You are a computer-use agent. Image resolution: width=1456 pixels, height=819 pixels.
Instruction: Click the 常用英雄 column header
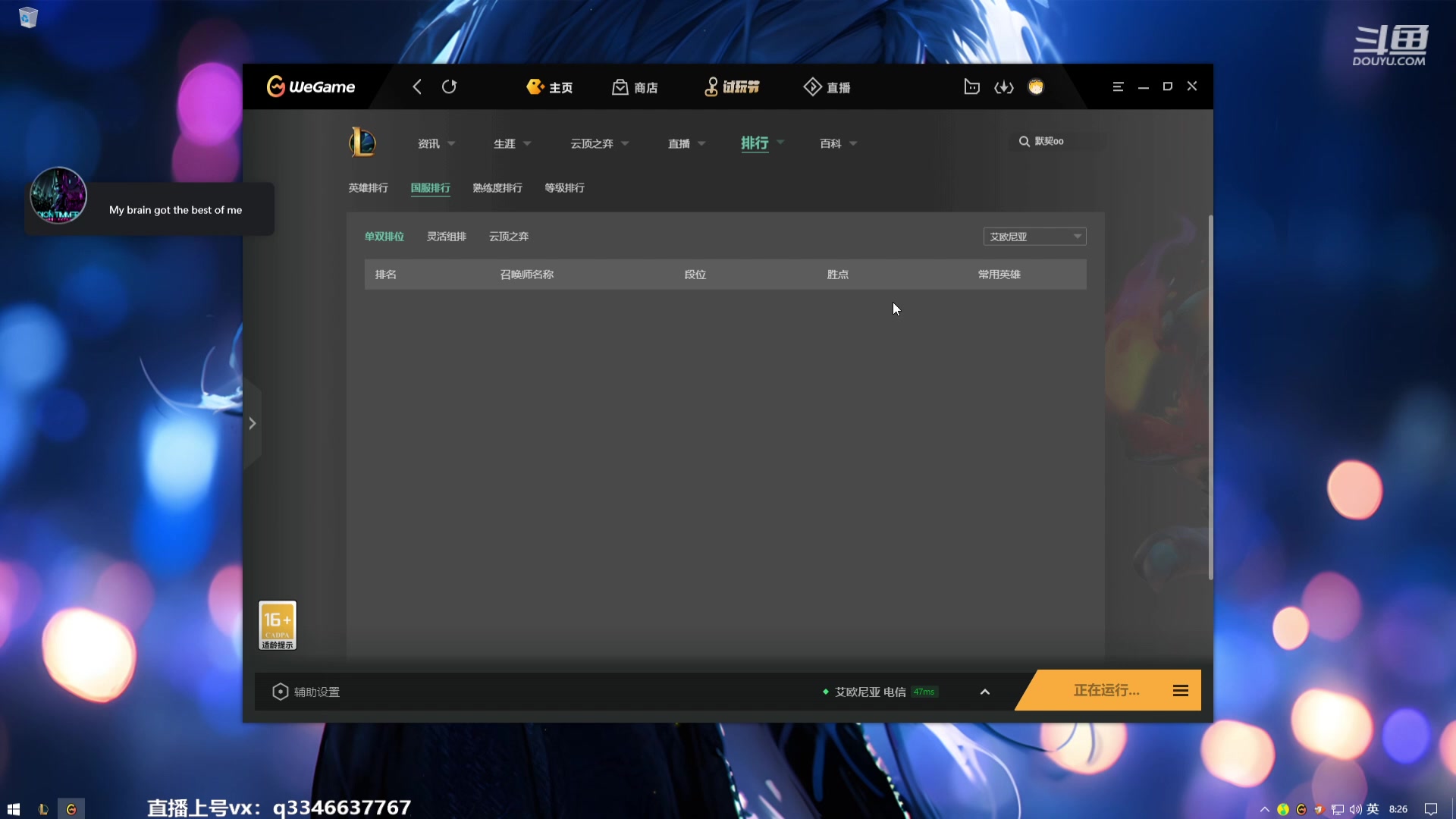999,275
